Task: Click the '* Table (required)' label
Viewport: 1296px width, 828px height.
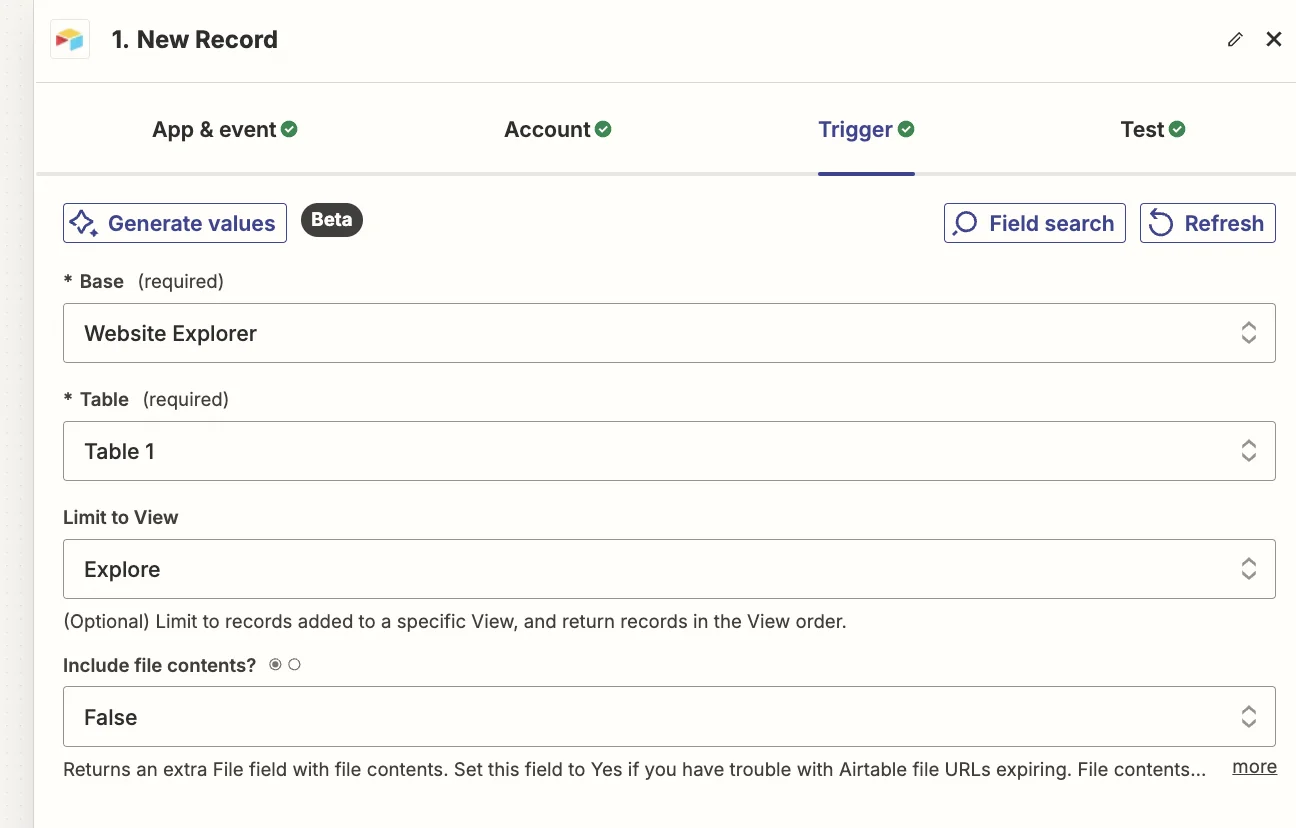Action: (146, 400)
